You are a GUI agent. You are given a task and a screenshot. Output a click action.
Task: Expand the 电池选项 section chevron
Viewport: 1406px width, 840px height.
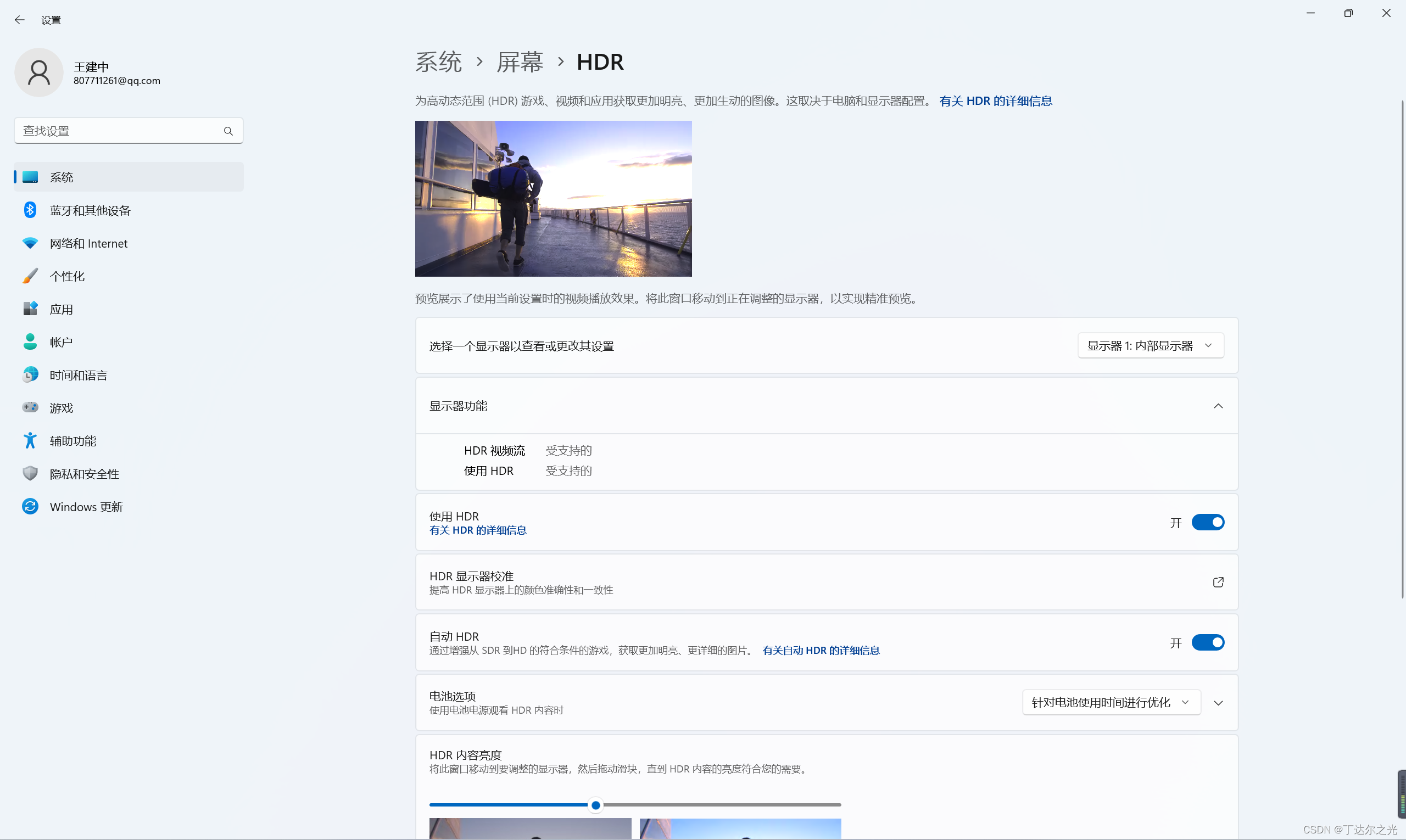[x=1219, y=704]
